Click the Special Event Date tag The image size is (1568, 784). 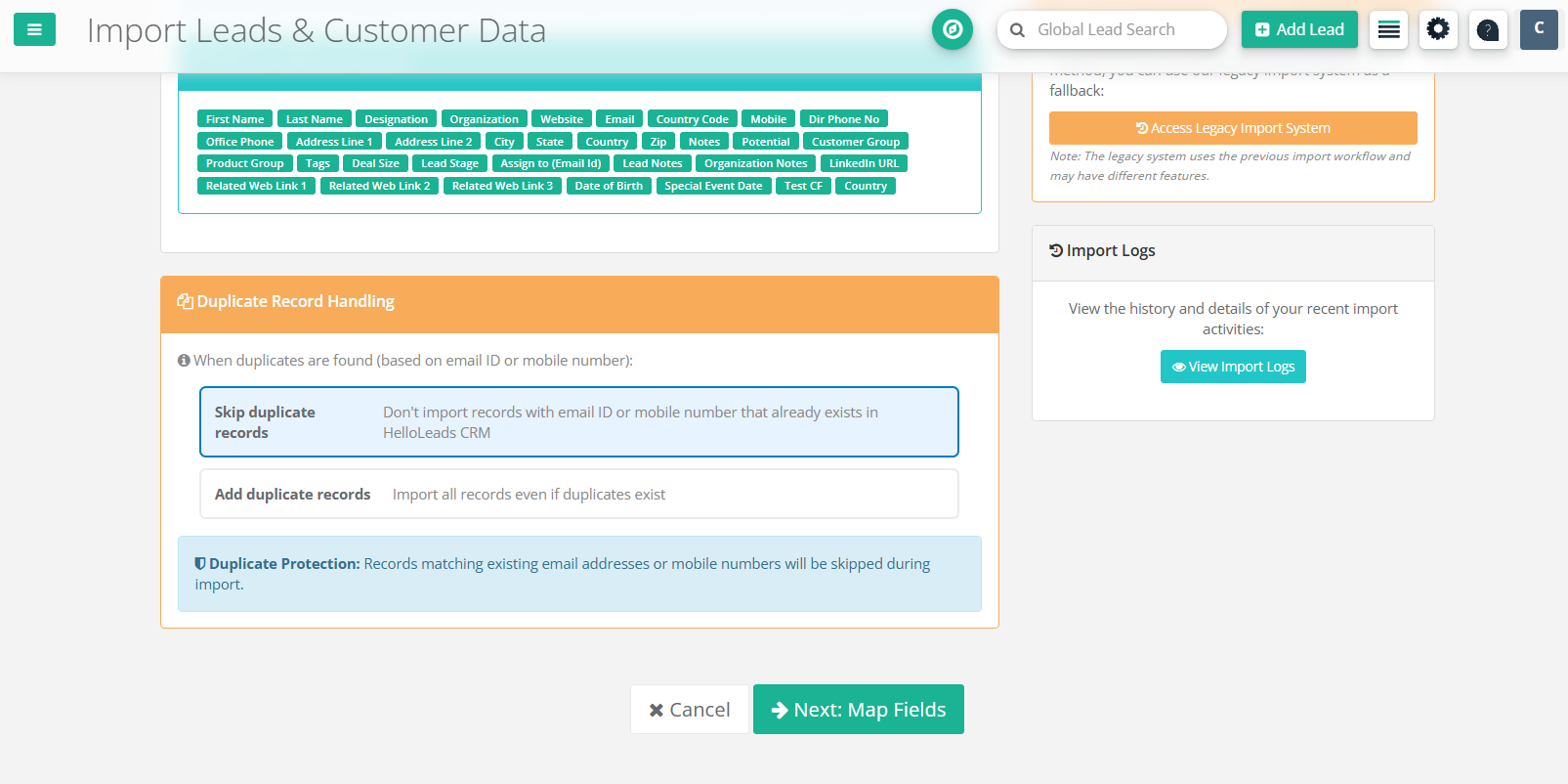pyautogui.click(x=713, y=186)
